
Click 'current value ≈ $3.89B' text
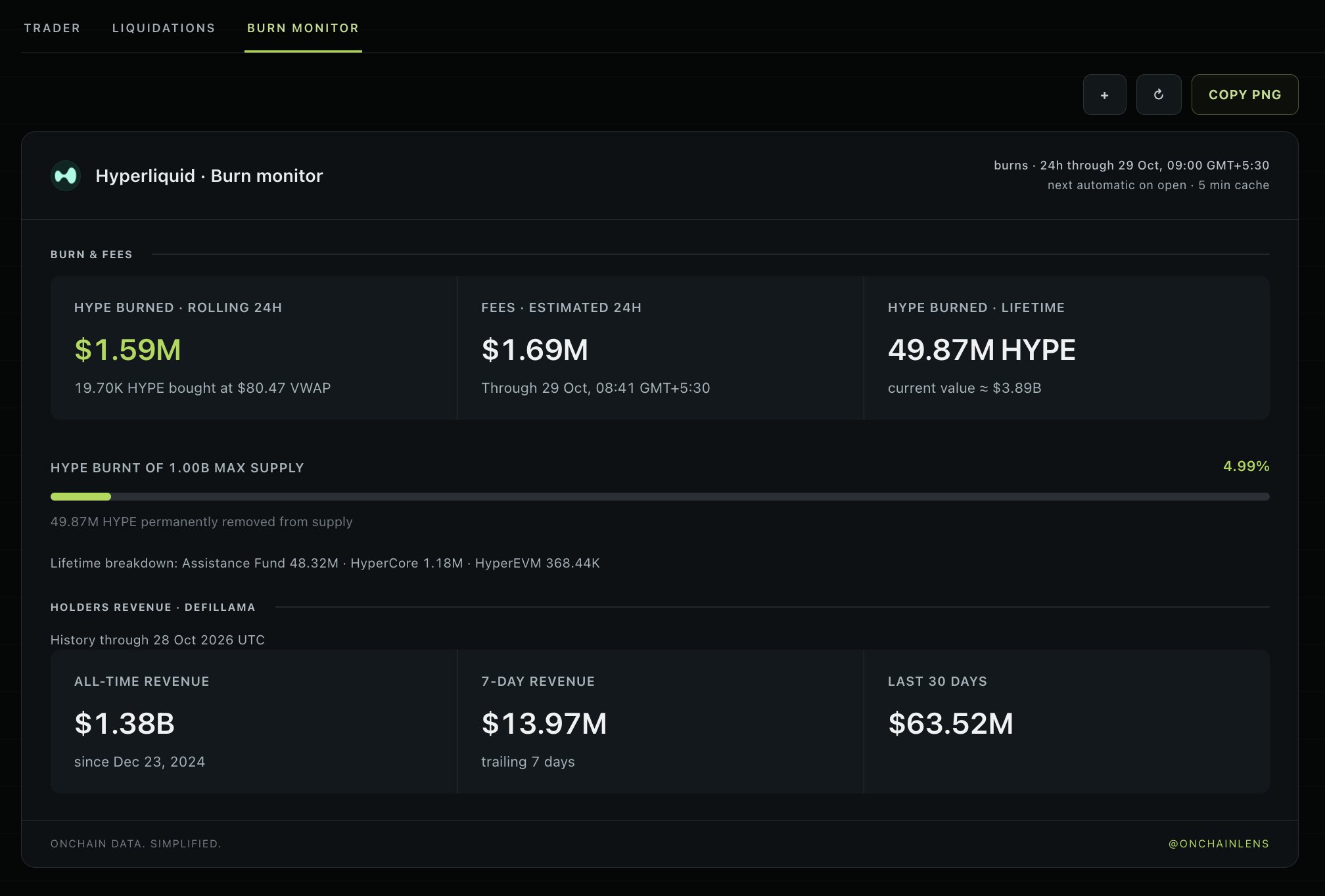964,388
